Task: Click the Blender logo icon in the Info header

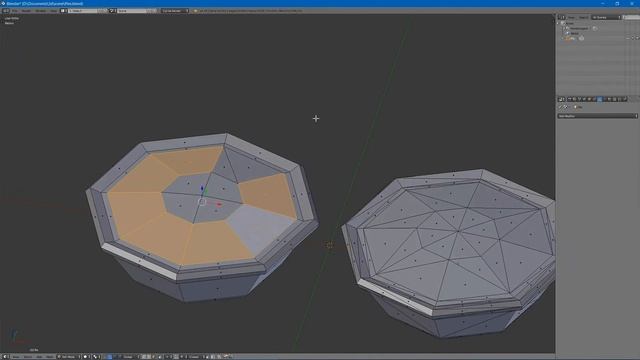Action: tap(195, 11)
